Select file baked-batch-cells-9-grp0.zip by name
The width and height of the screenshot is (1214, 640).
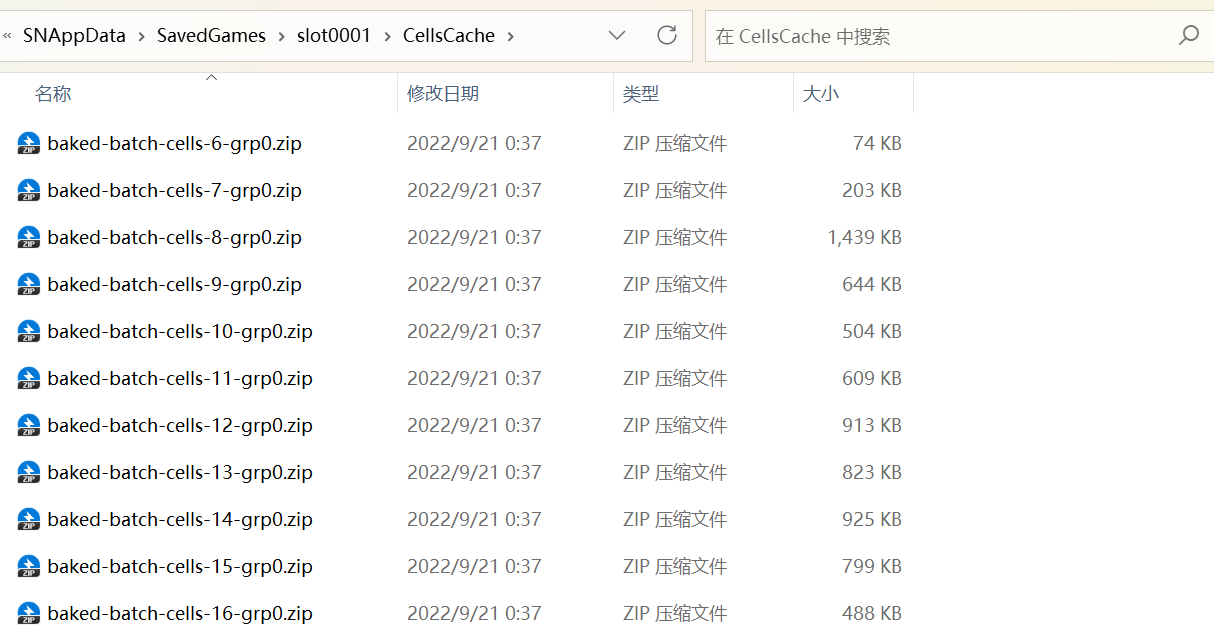point(174,285)
